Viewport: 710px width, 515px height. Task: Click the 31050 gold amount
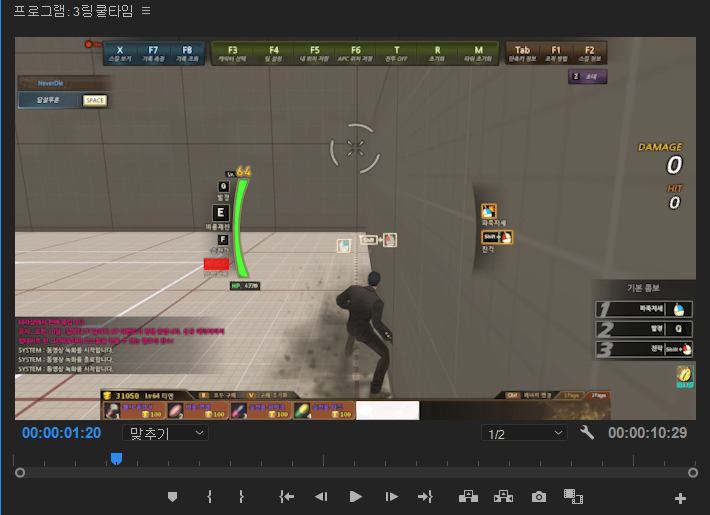pyautogui.click(x=127, y=396)
